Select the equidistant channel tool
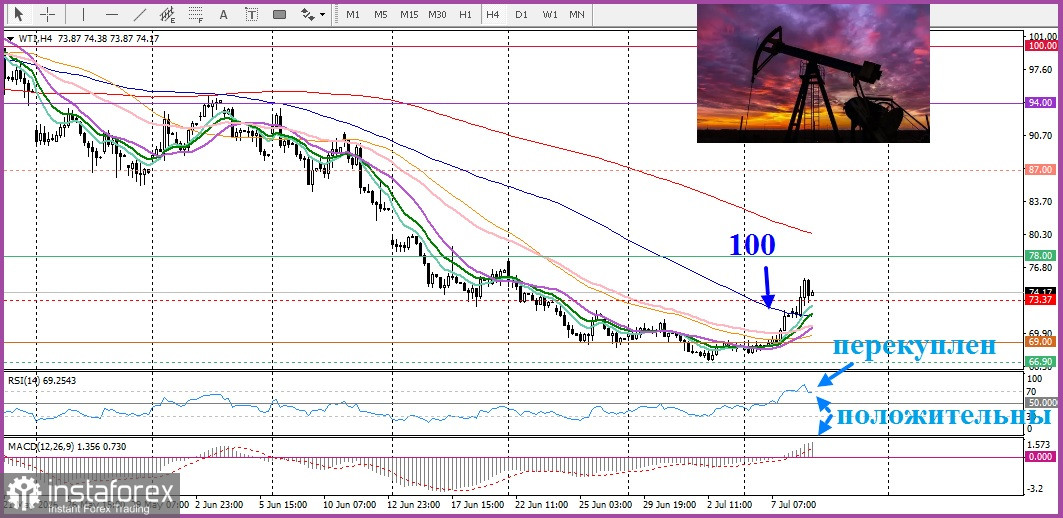Screen dimensions: 1063x518 pos(167,14)
